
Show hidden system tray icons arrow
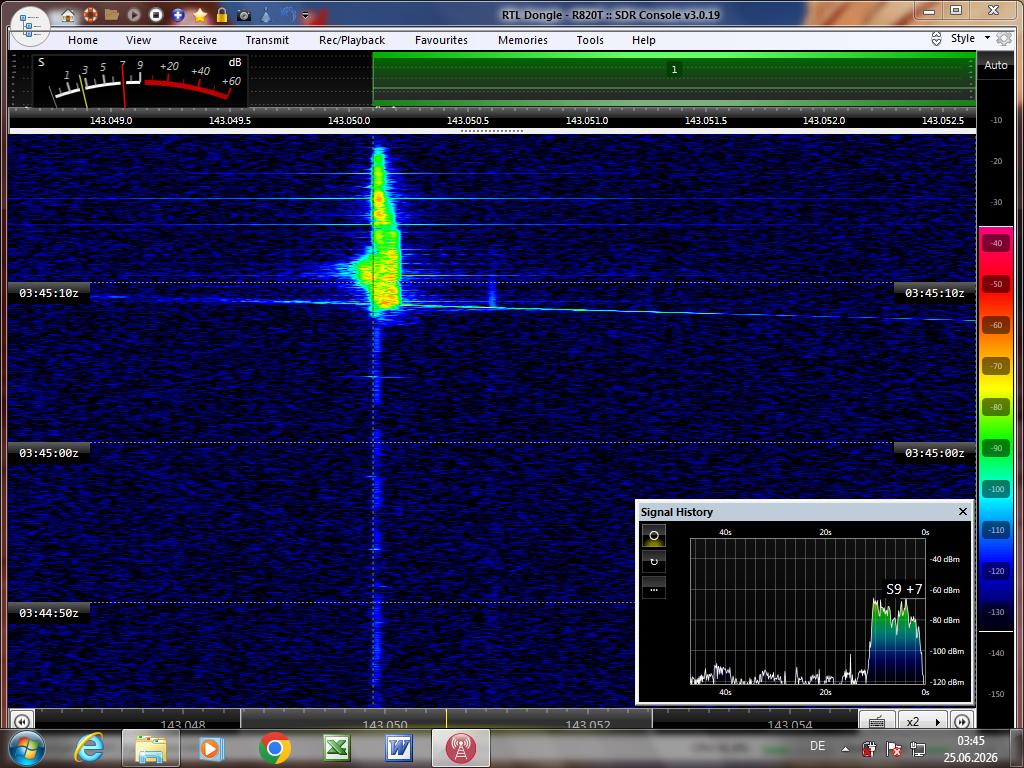(x=845, y=748)
